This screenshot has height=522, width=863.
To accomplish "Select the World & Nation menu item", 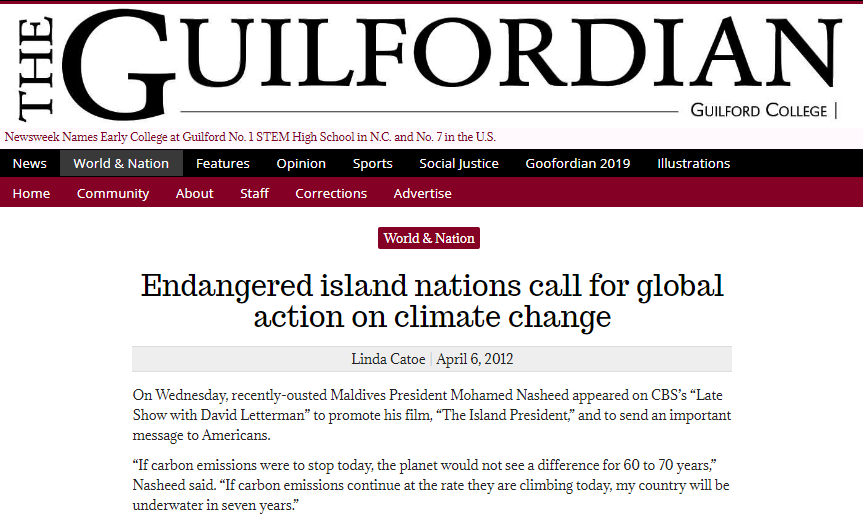I will pos(121,164).
